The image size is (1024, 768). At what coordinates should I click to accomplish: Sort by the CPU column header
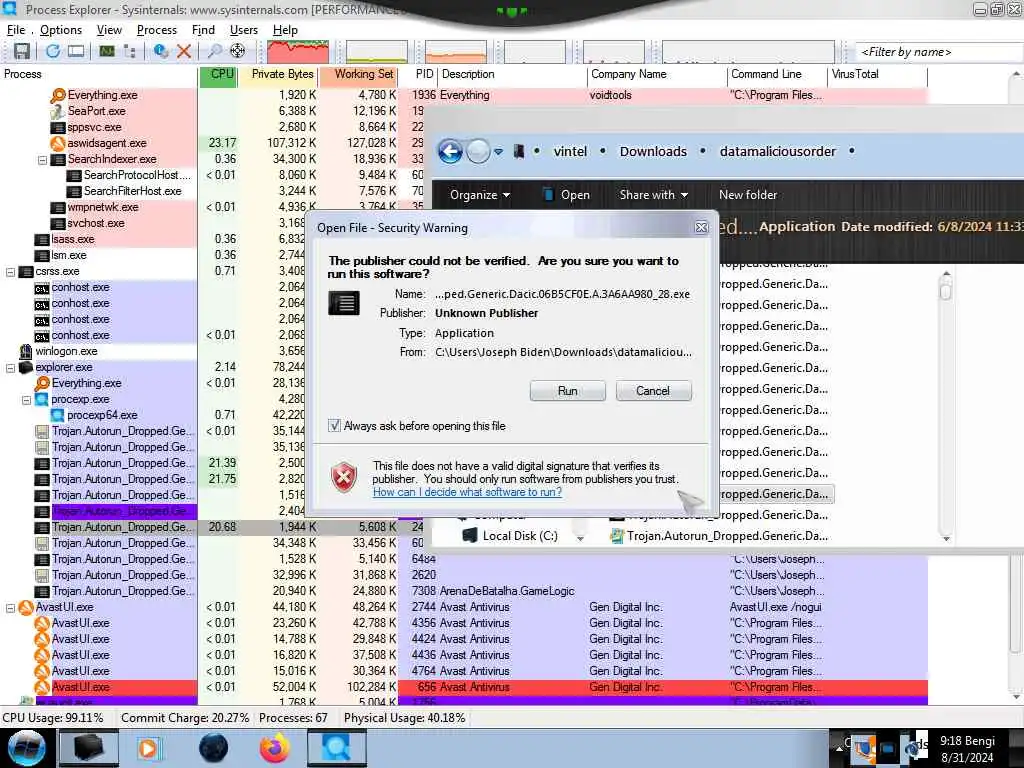point(218,74)
